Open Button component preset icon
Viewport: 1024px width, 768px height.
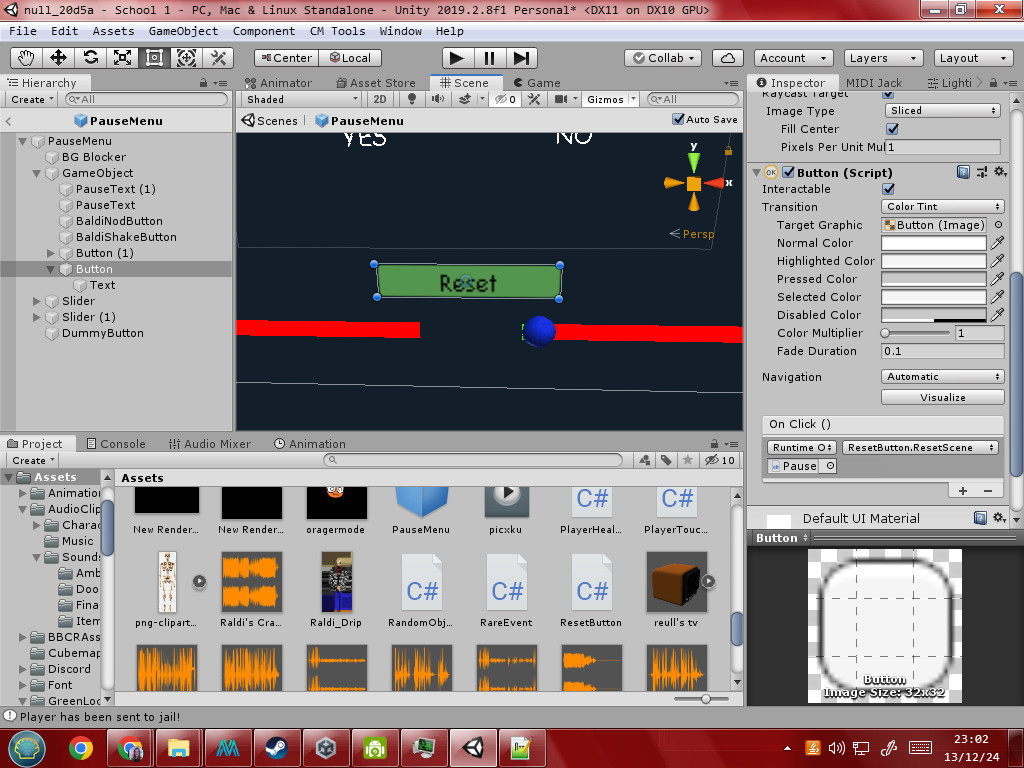pyautogui.click(x=982, y=172)
